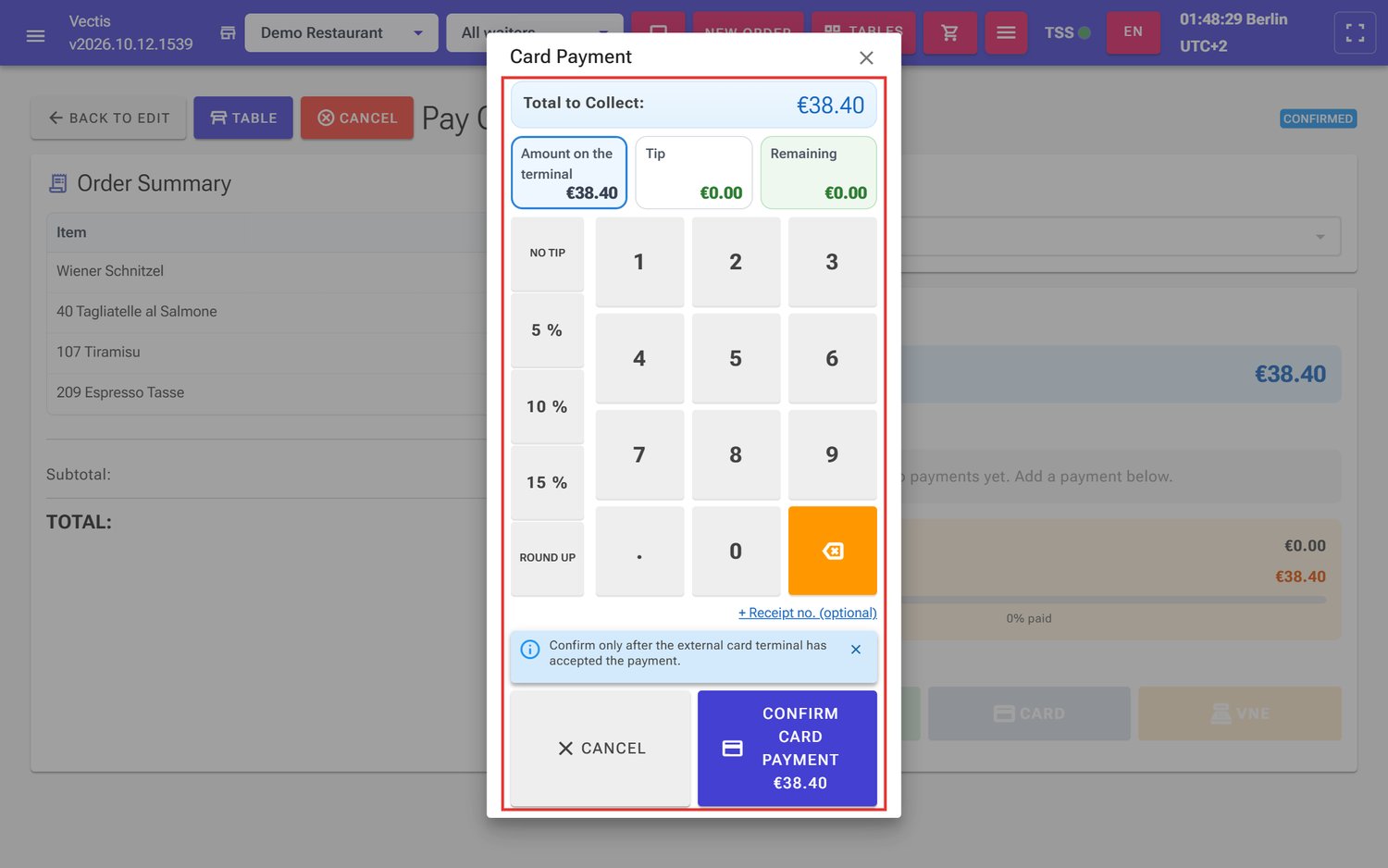
Task: Go back to edit order
Action: 109,118
